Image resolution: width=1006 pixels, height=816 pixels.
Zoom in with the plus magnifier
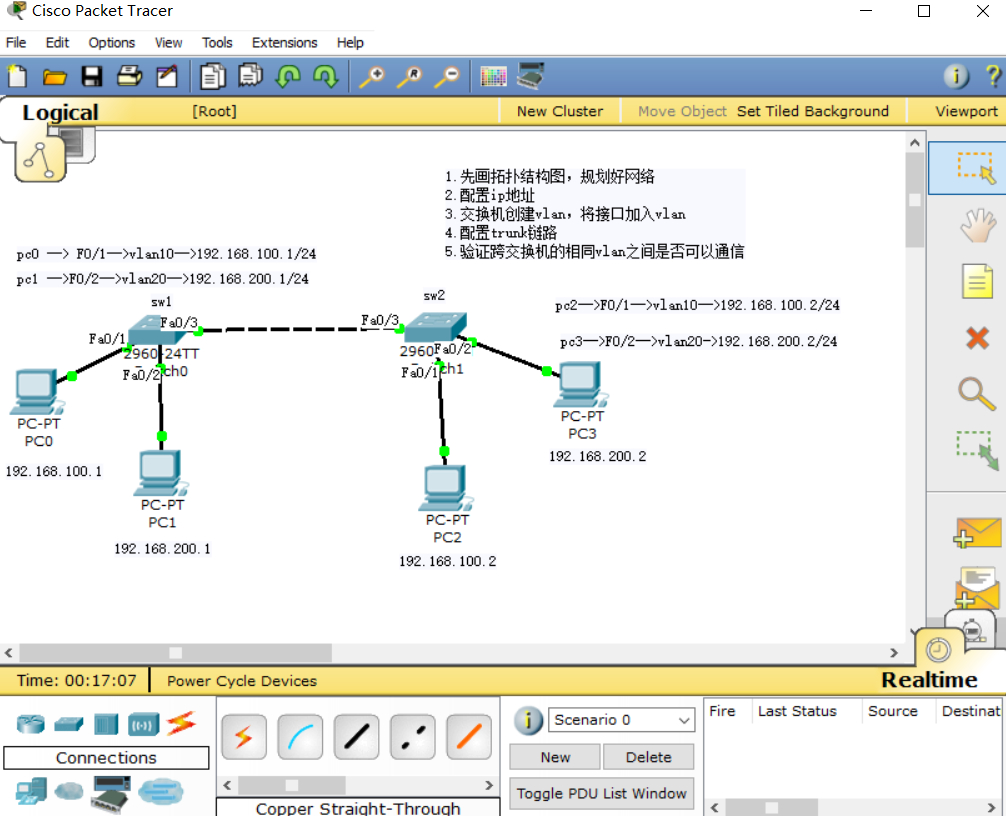coord(371,76)
